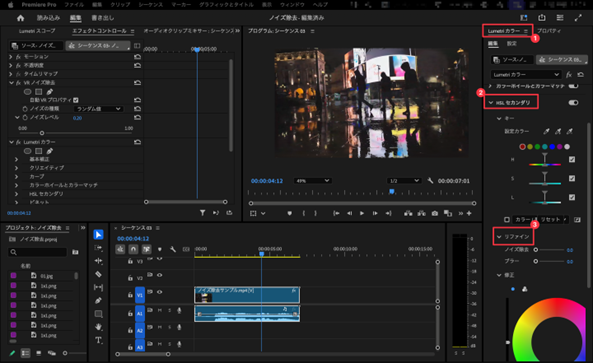Open program monitor settings wrench
Image resolution: width=593 pixels, height=363 pixels.
430,181
